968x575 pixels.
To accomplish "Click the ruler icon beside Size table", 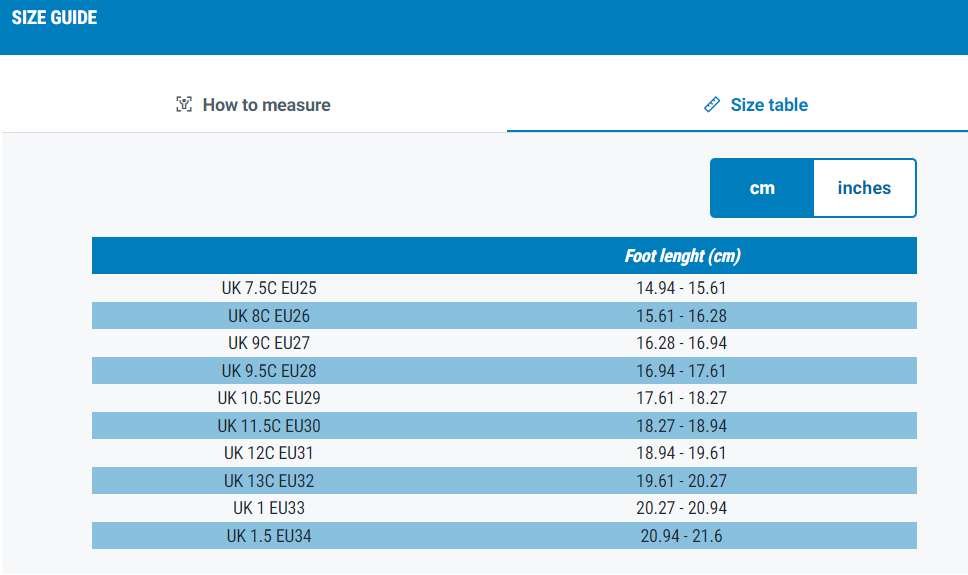I will point(712,104).
